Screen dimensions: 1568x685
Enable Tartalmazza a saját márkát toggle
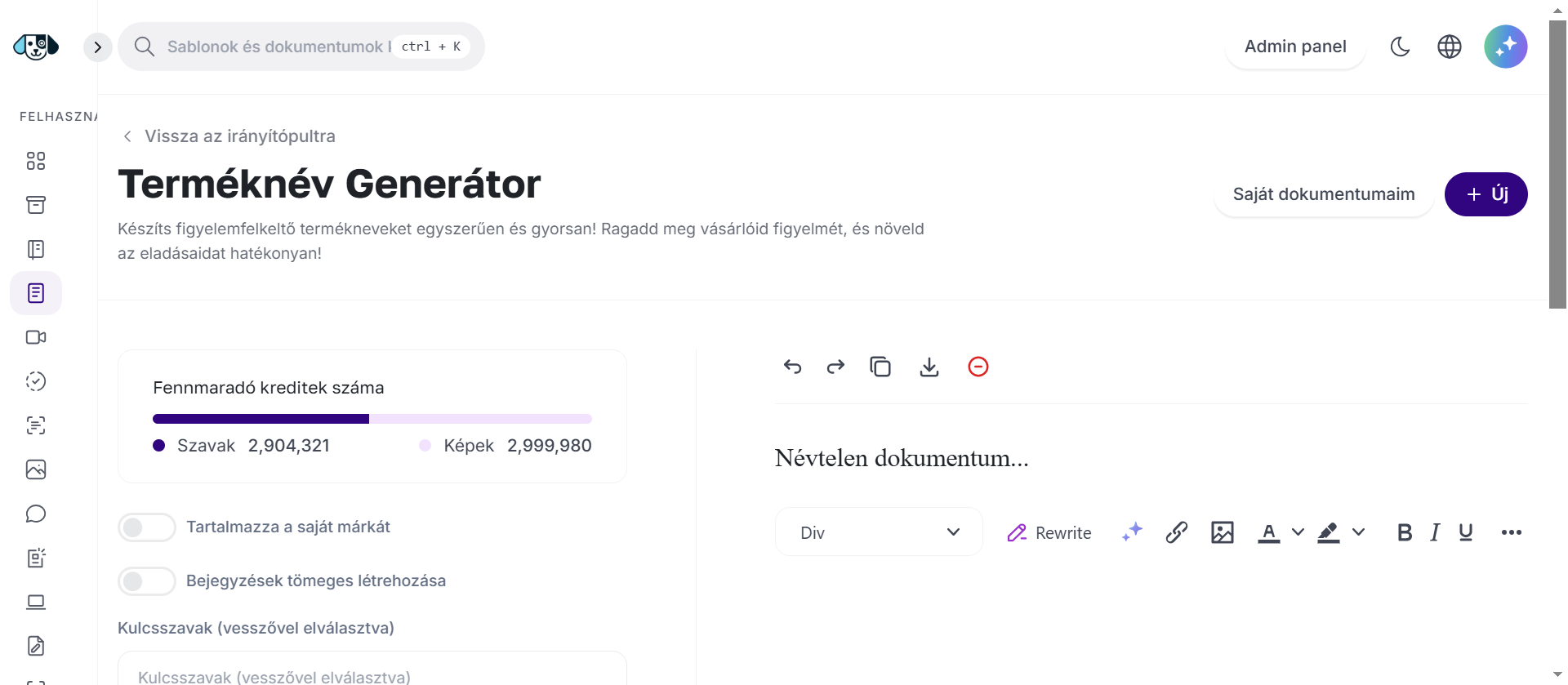147,527
